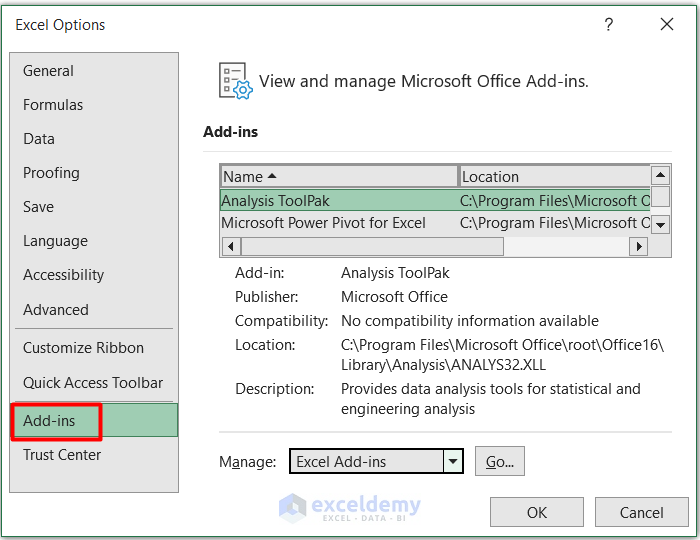Image resolution: width=700 pixels, height=540 pixels.
Task: Click the Add-ins header icon
Action: 235,81
